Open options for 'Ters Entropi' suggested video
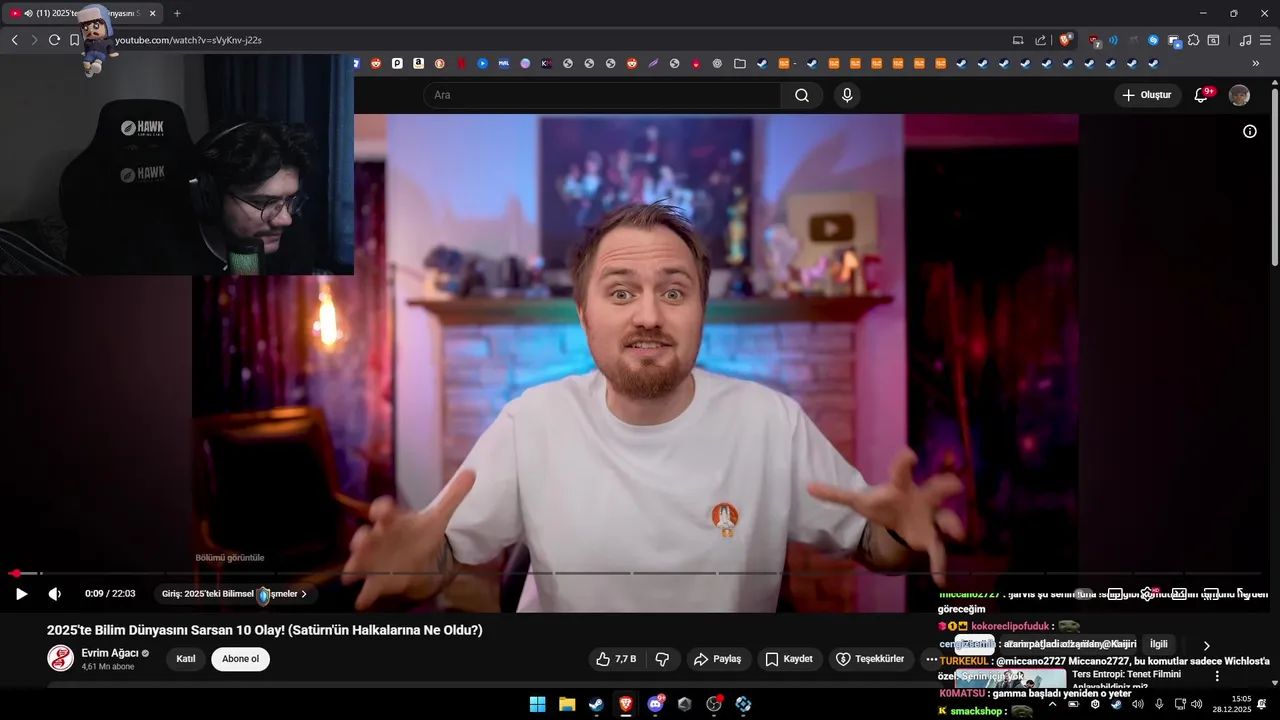 pyautogui.click(x=1217, y=676)
